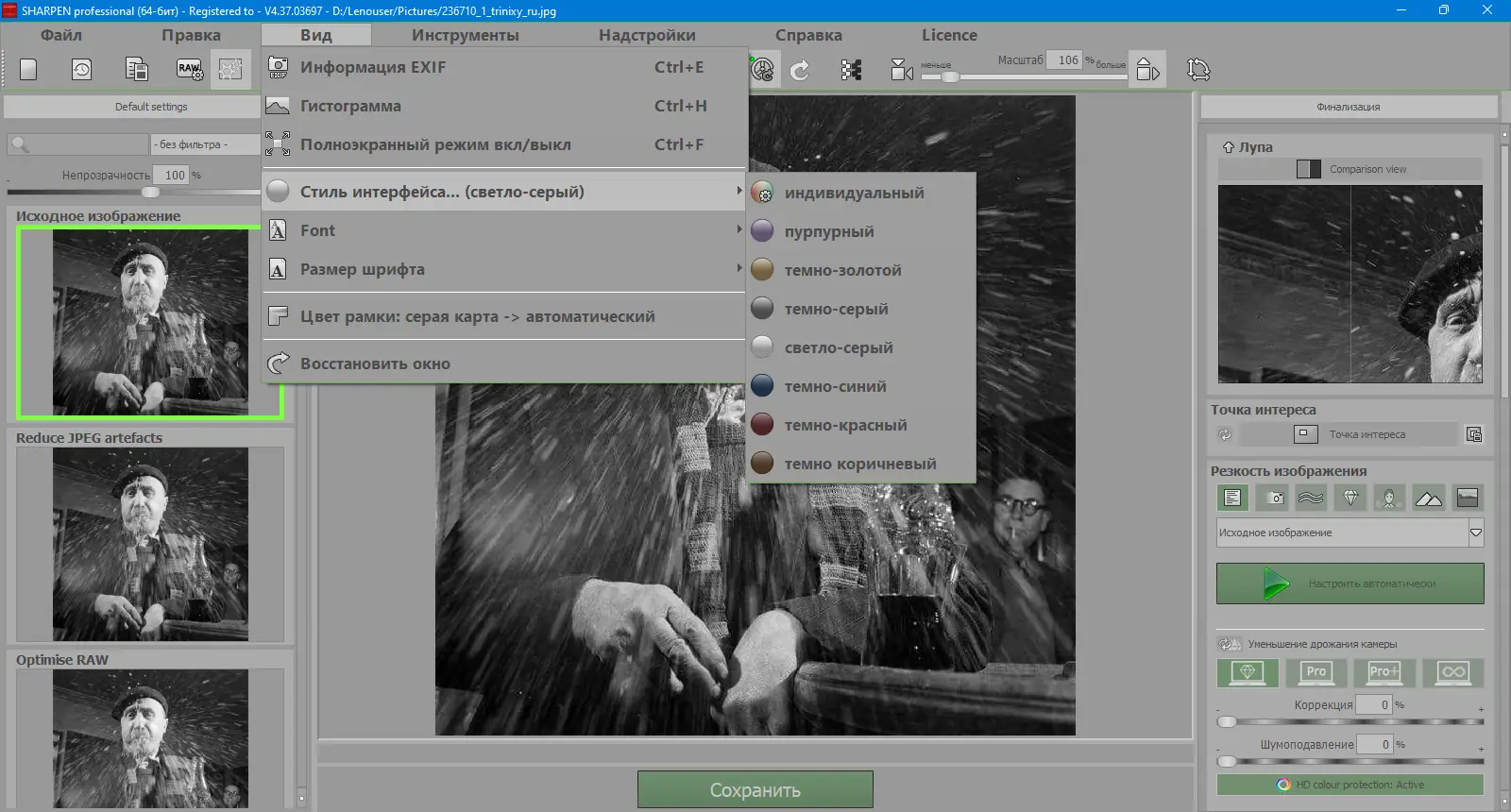Select the document text sharpening icon
1511x812 pixels.
click(x=1232, y=498)
